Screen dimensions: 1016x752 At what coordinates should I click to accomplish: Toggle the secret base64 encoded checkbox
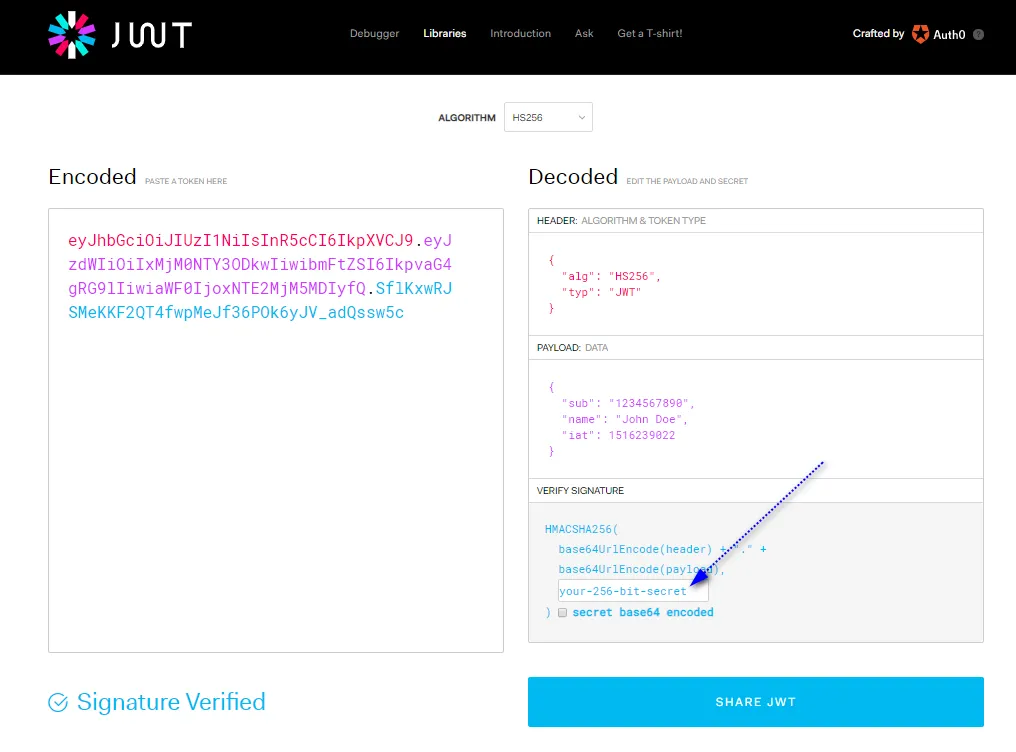(x=562, y=613)
